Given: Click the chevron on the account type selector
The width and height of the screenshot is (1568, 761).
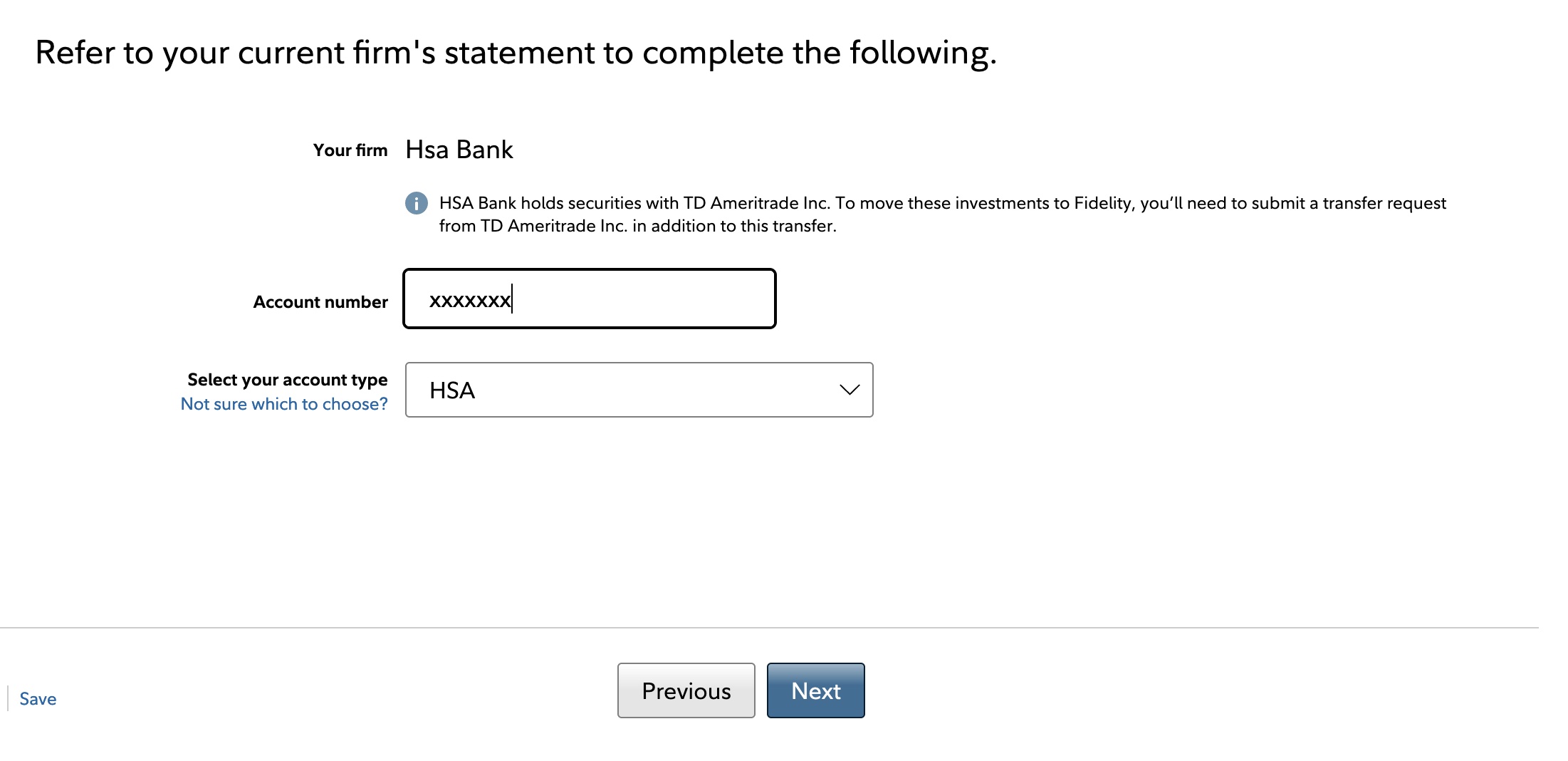Looking at the screenshot, I should 847,390.
